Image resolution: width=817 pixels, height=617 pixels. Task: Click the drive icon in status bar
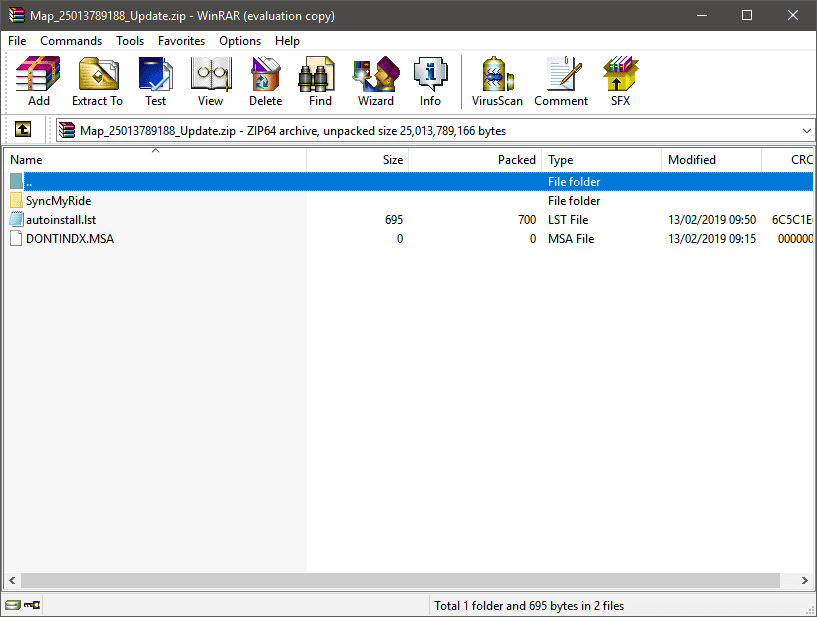click(x=13, y=605)
